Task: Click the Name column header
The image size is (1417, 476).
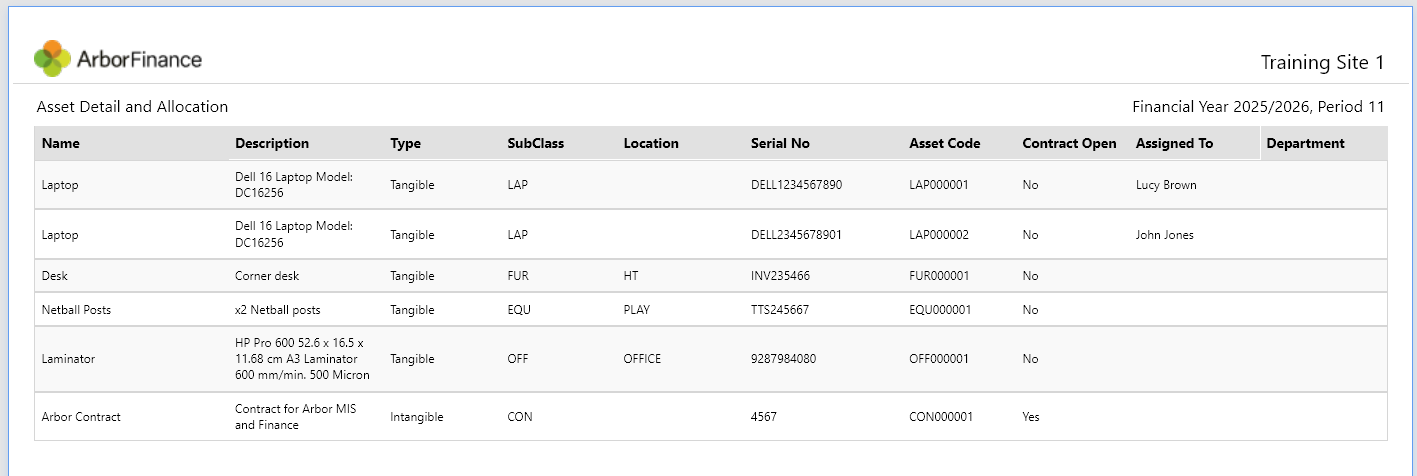Action: coord(61,143)
